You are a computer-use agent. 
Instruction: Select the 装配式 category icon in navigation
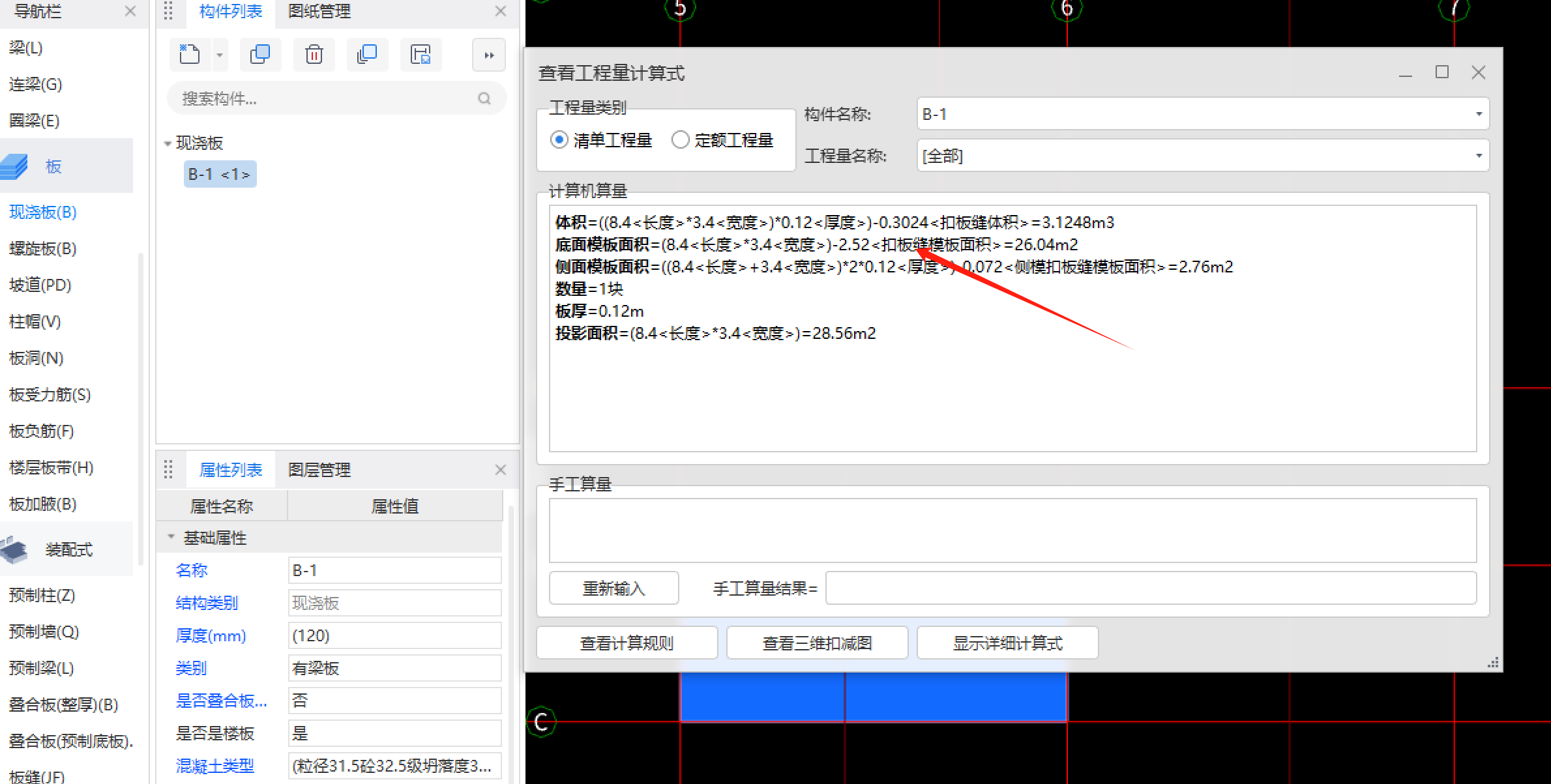(14, 549)
